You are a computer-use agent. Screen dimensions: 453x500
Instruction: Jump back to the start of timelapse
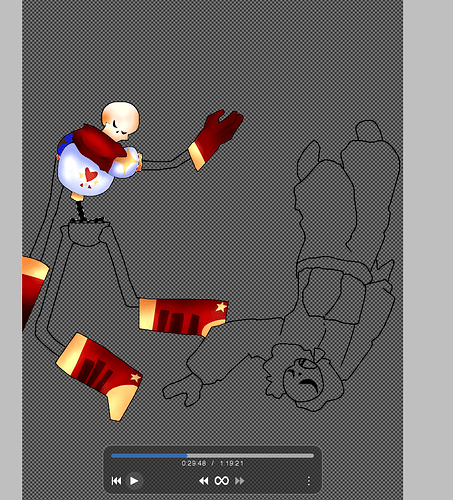[x=116, y=481]
